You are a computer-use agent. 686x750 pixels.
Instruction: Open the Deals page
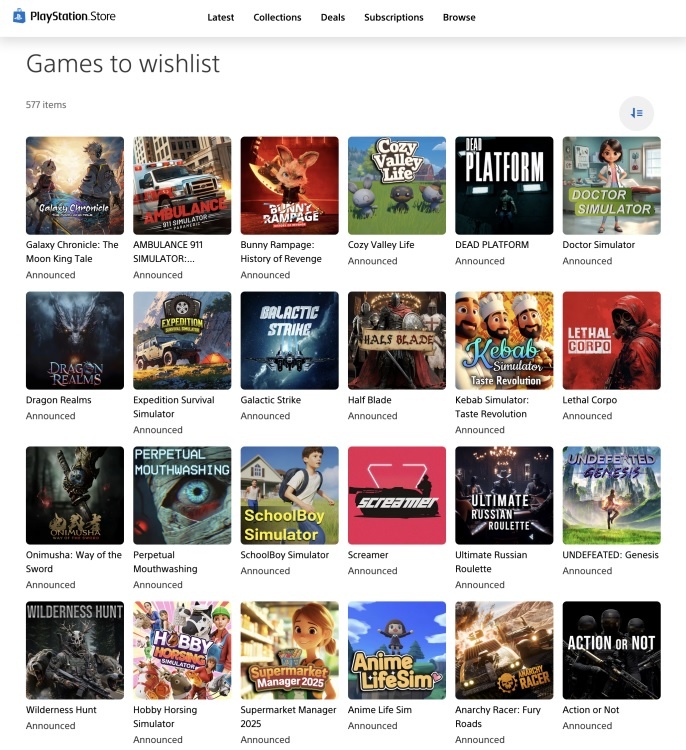pyautogui.click(x=333, y=18)
